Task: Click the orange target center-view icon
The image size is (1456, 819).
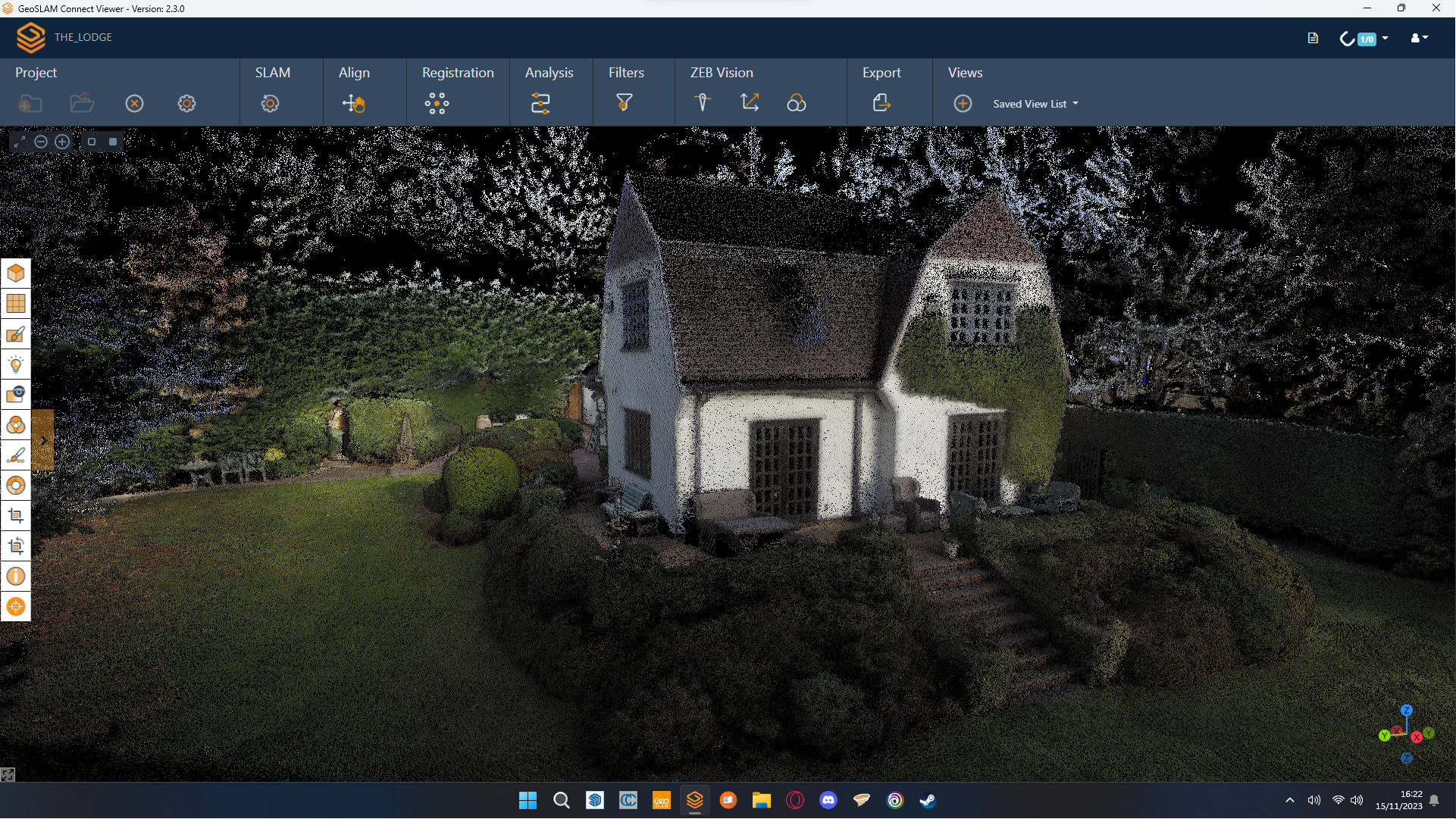Action: tap(16, 607)
